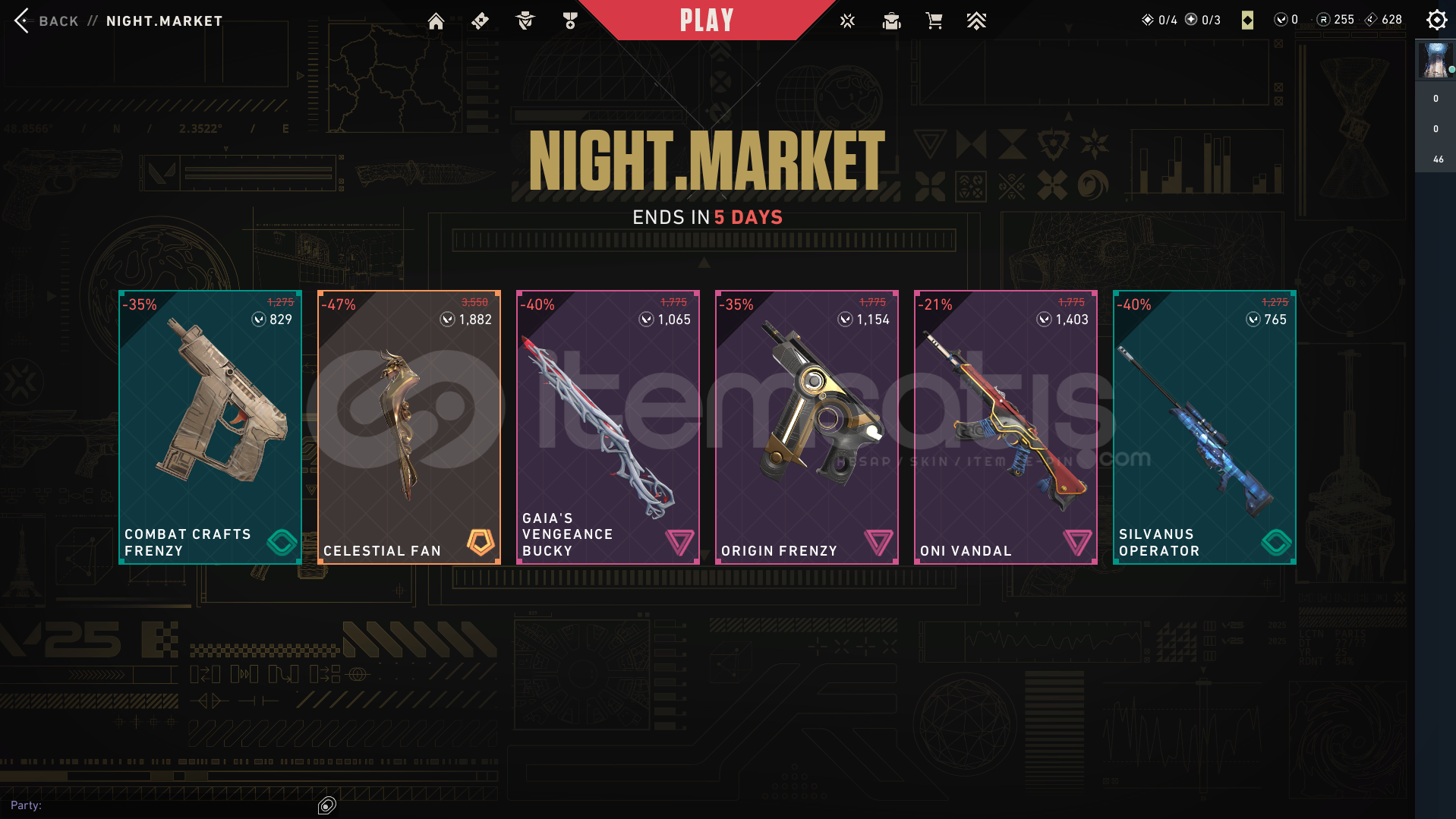Select the Gaia's Vengeance Bucky offer
This screenshot has height=819, width=1456.
(608, 427)
